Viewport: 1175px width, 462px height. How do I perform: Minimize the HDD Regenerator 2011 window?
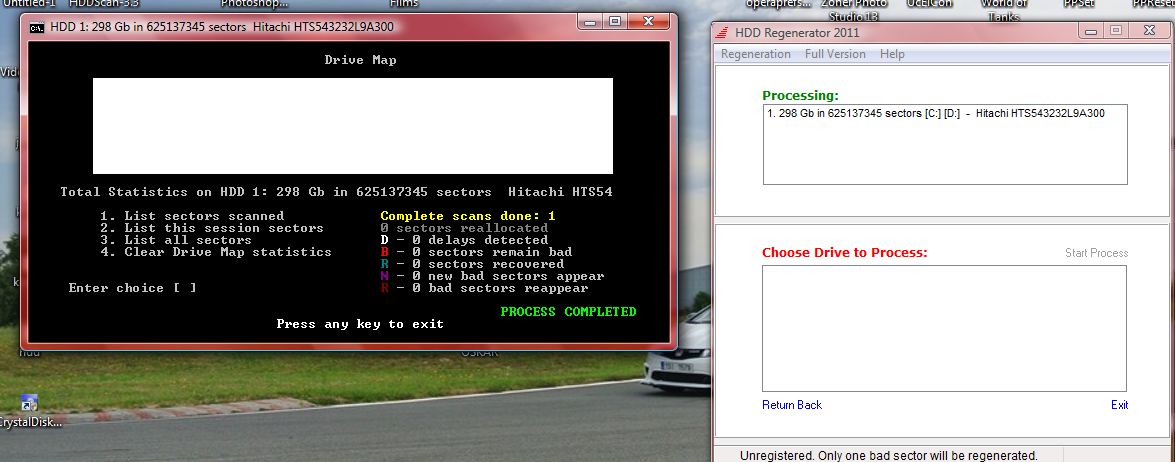(x=1090, y=30)
